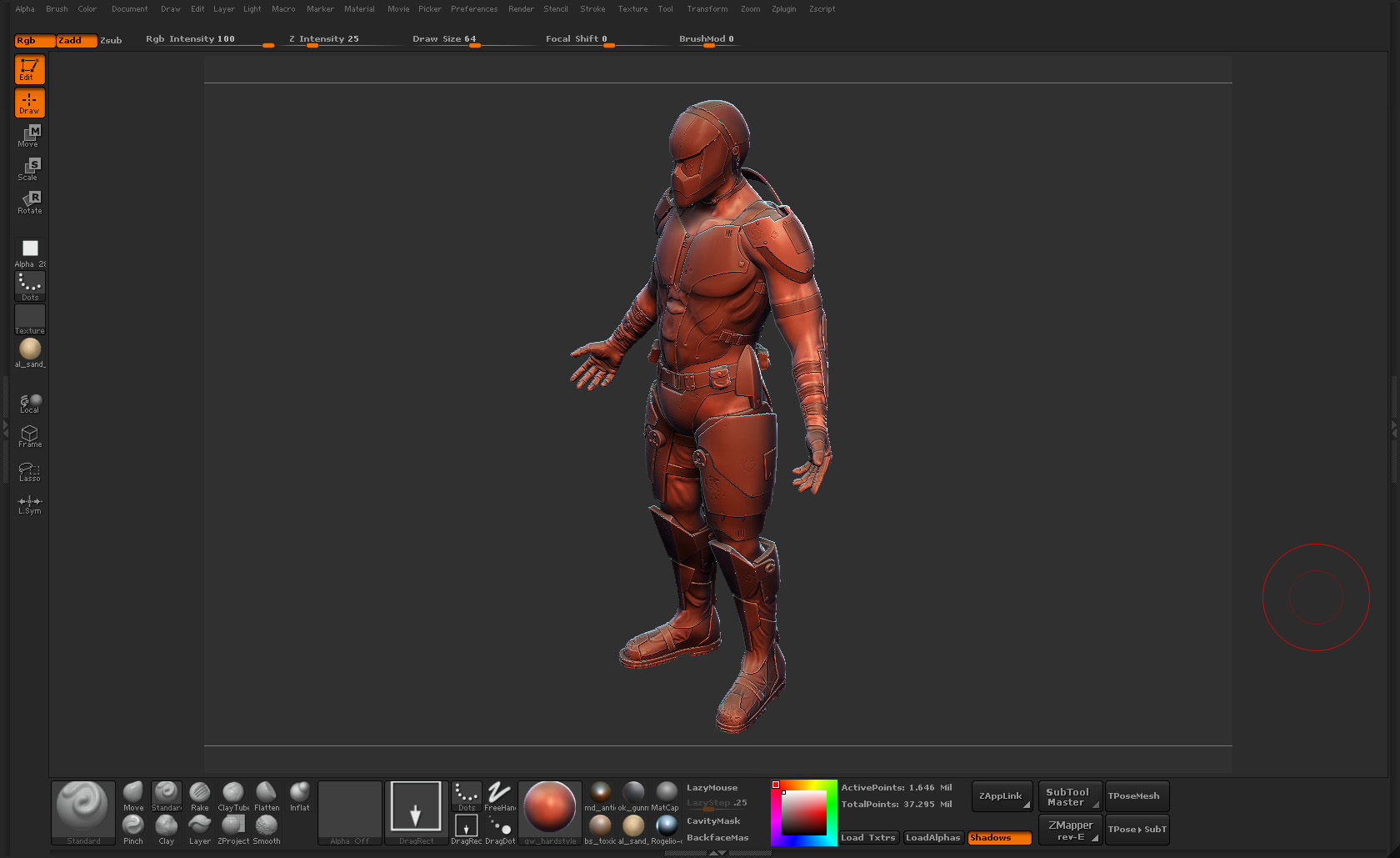Open the Preferences menu
The height and width of the screenshot is (858, 1400).
click(473, 9)
